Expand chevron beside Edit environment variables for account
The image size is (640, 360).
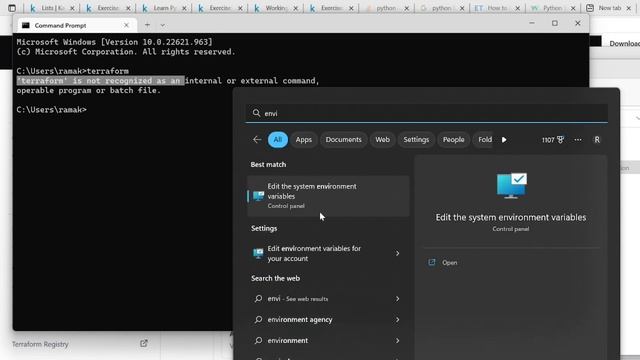[398, 253]
